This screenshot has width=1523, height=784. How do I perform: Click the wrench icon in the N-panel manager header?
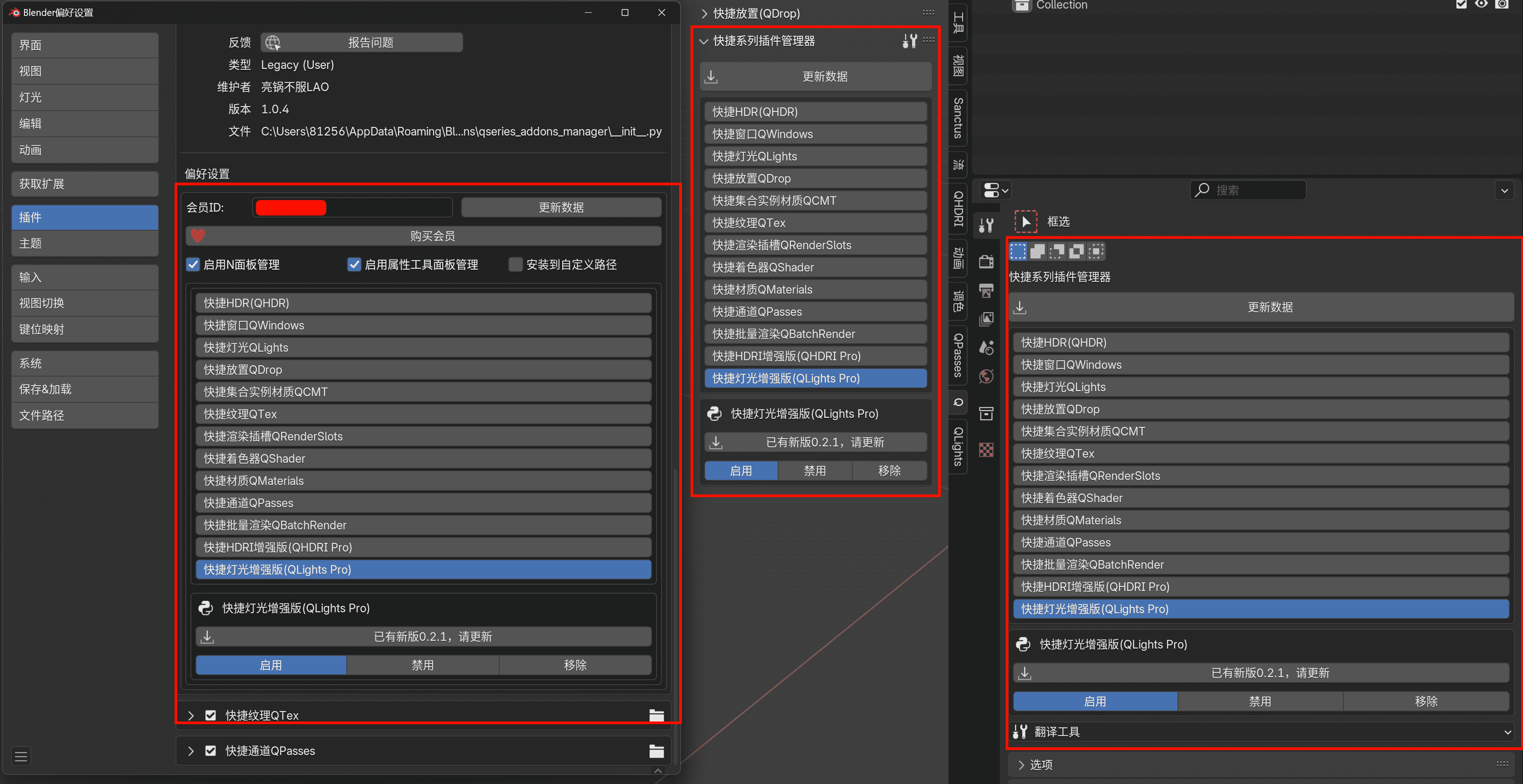(x=909, y=41)
